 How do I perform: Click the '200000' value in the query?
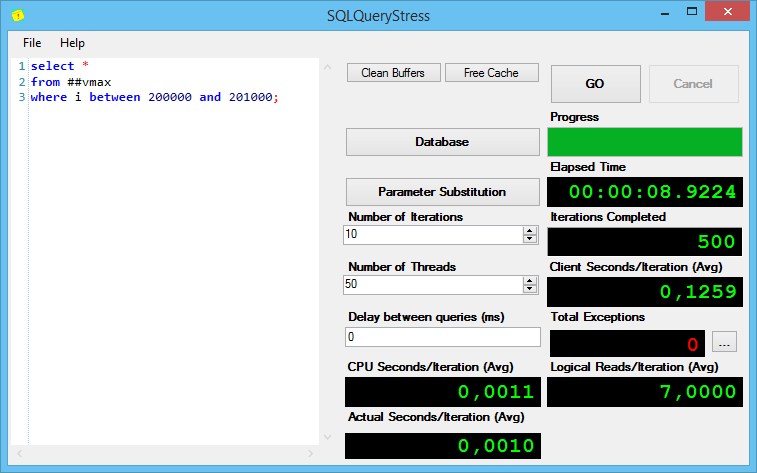[170, 97]
